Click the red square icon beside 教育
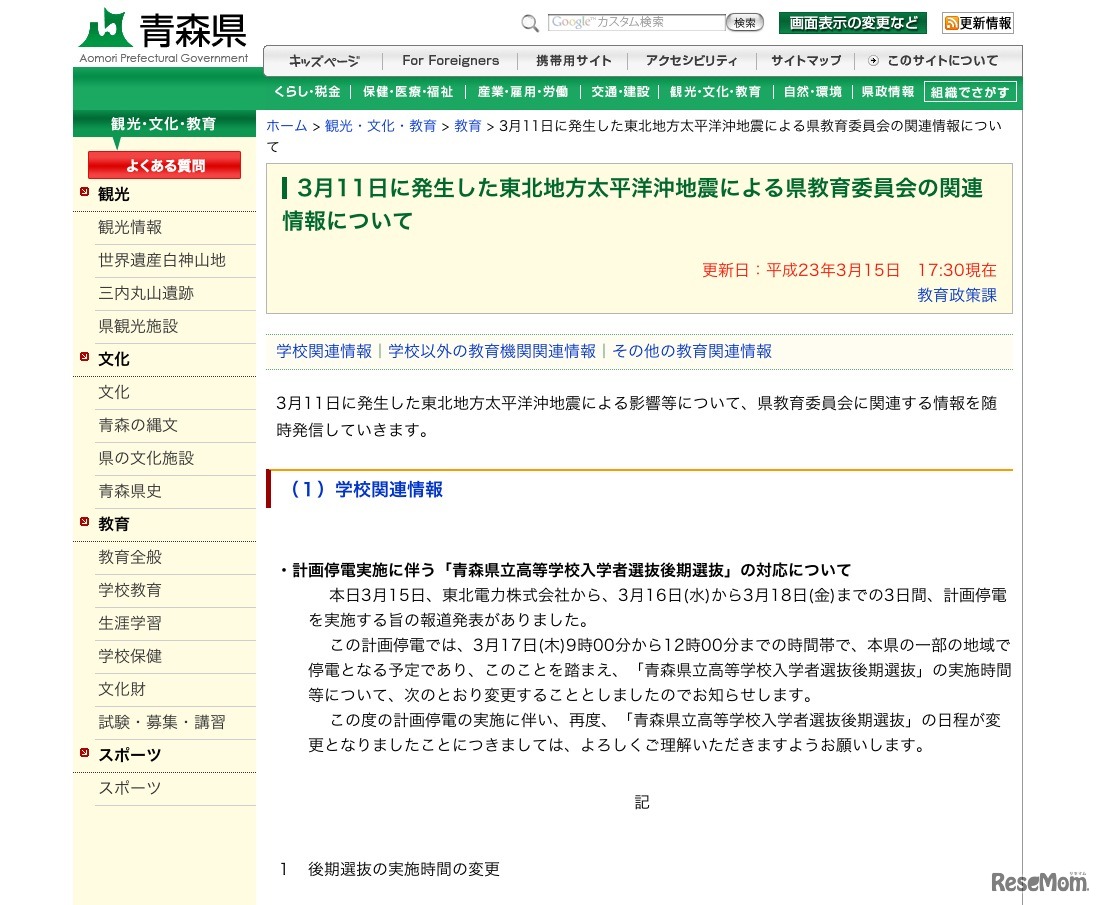Viewport: 1102px width, 905px height. pyautogui.click(x=84, y=523)
